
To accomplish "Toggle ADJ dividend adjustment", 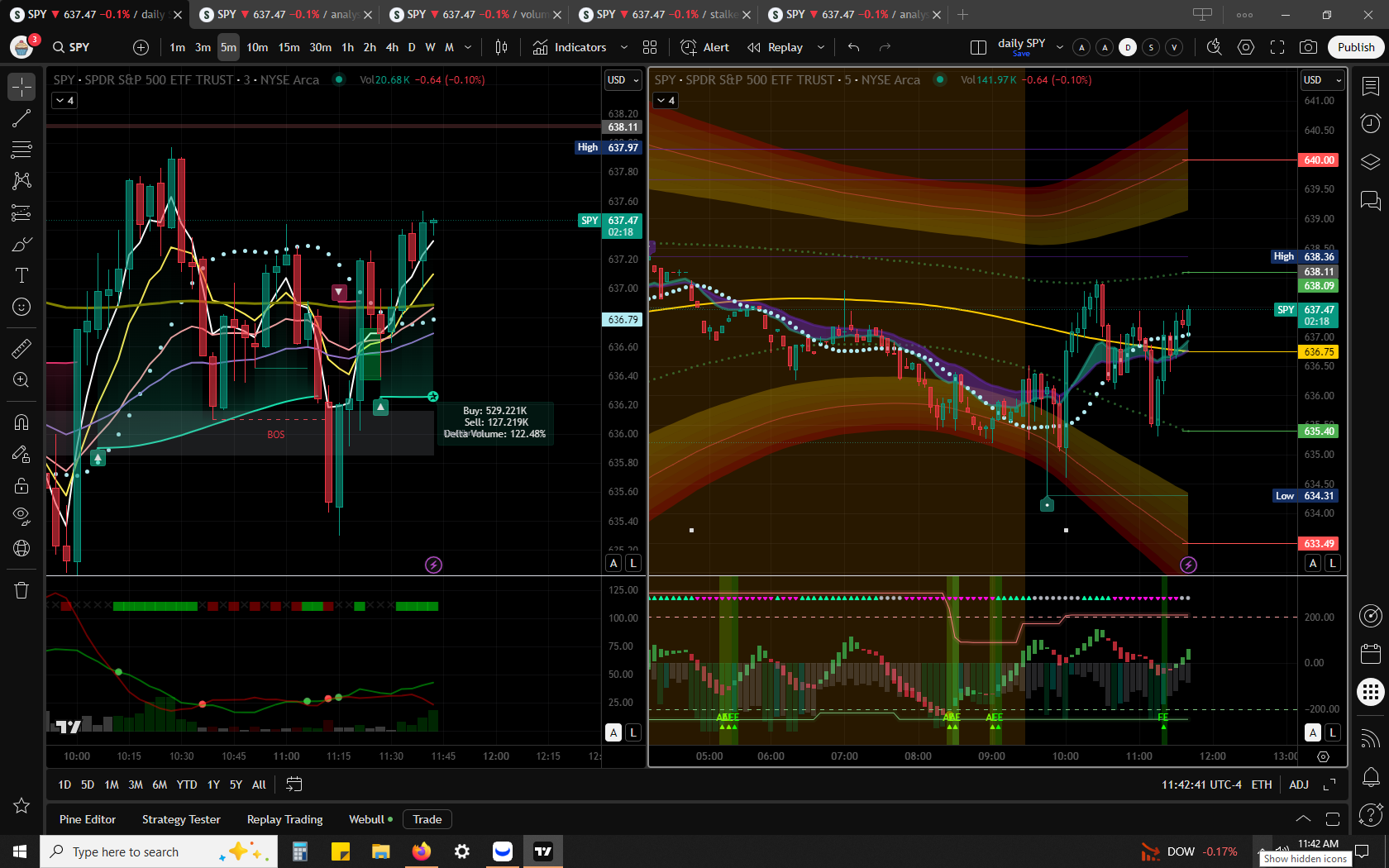I will tap(1299, 785).
